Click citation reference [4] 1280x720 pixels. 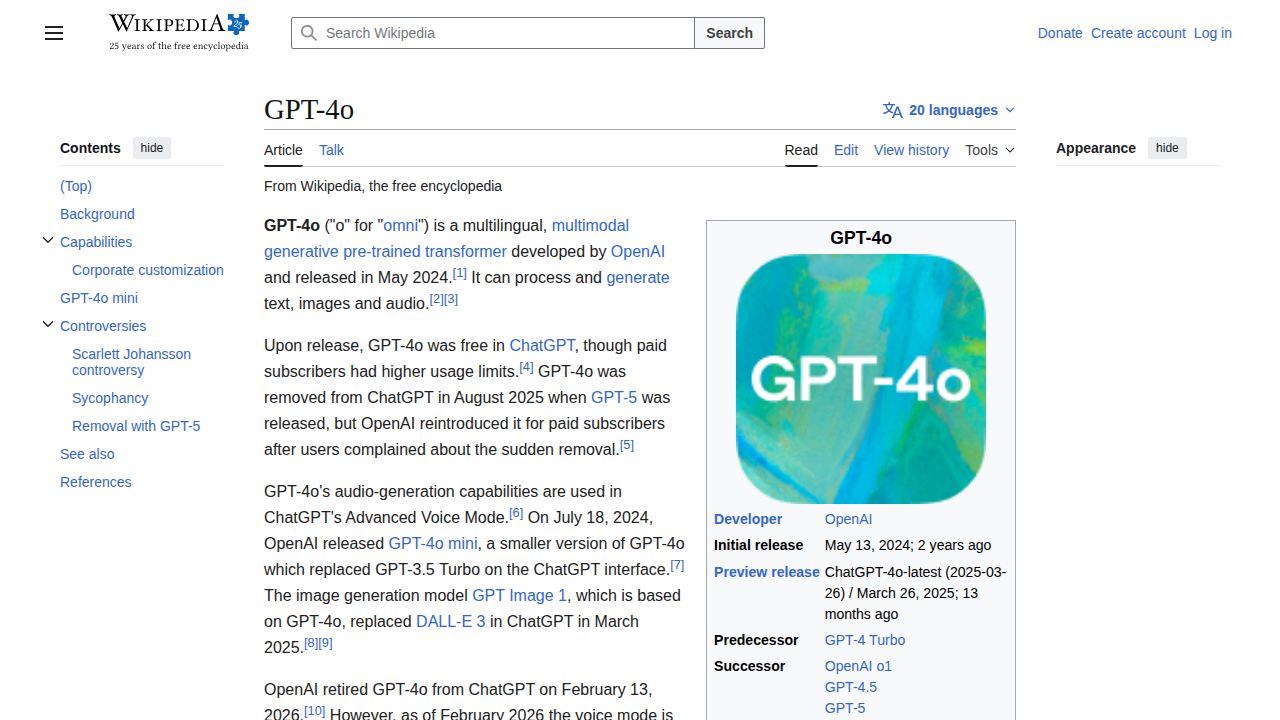click(x=527, y=367)
